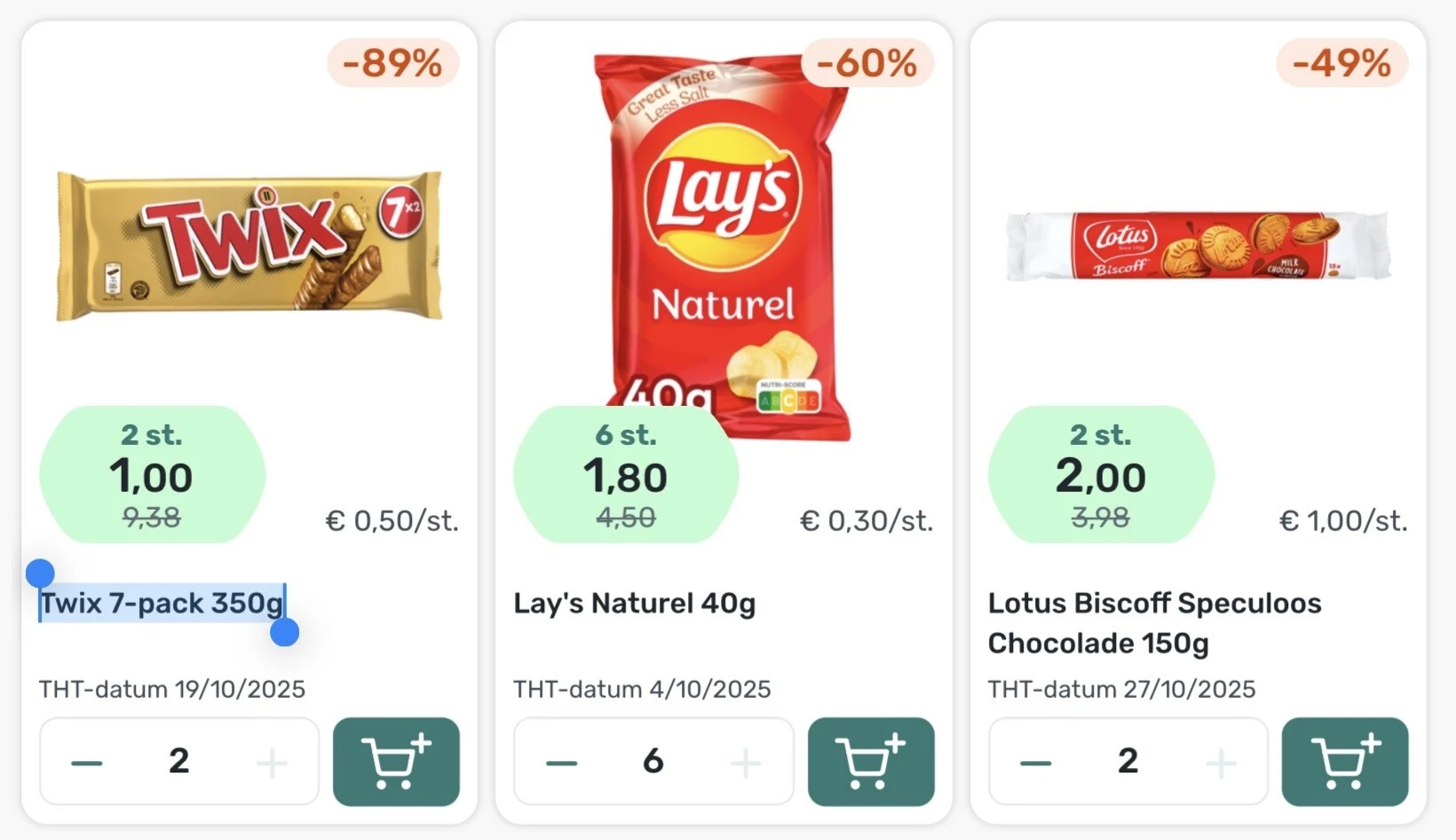1456x840 pixels.
Task: Open the Lay's Naturel 40g product name
Action: click(x=636, y=603)
